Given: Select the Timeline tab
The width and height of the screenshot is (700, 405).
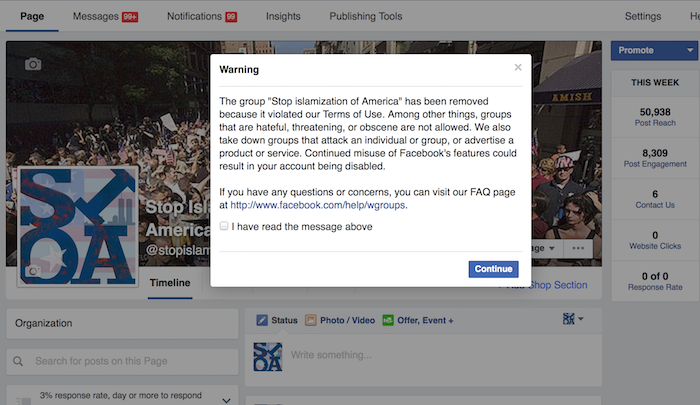Looking at the screenshot, I should pos(170,283).
